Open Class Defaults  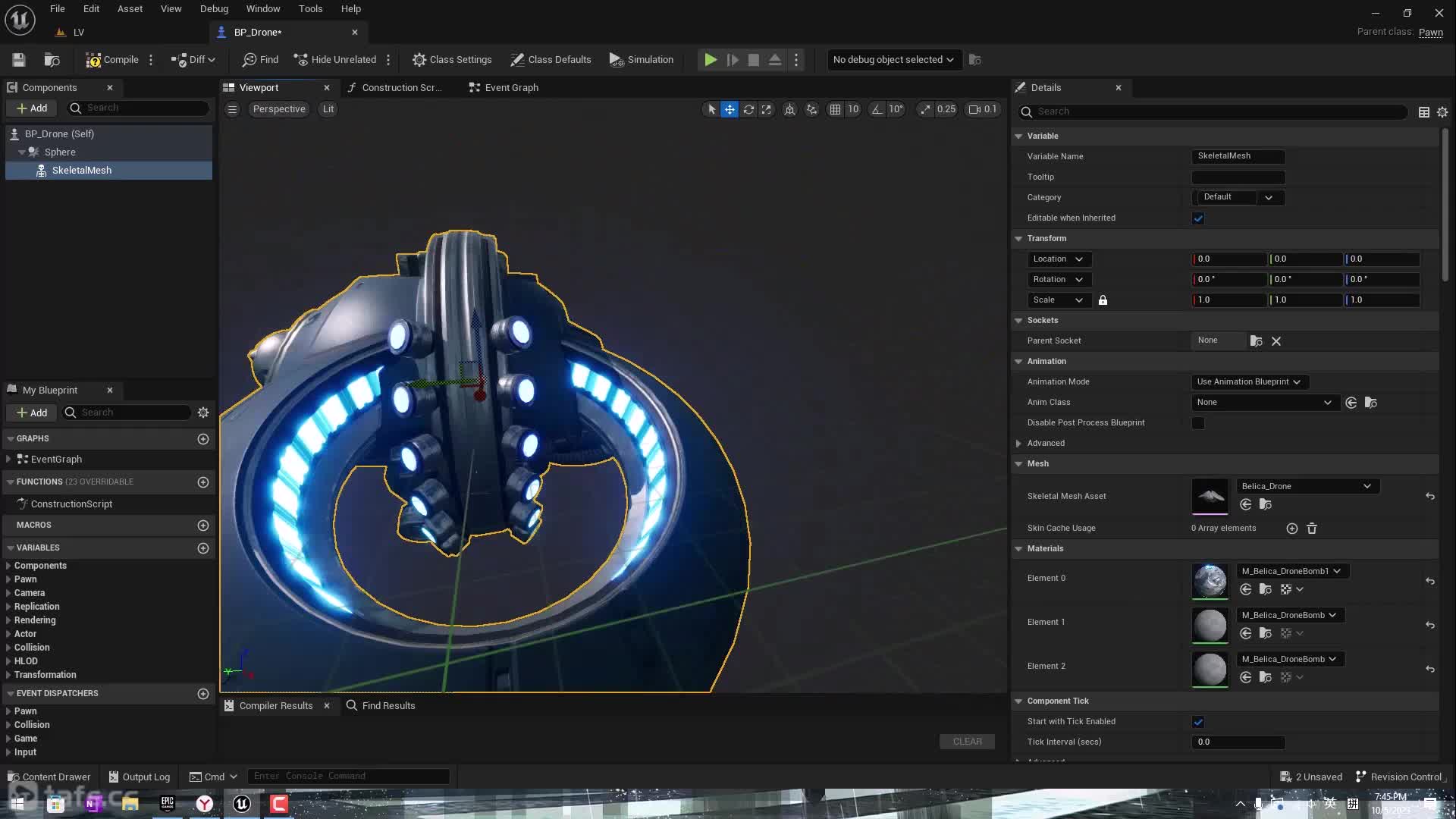point(551,60)
